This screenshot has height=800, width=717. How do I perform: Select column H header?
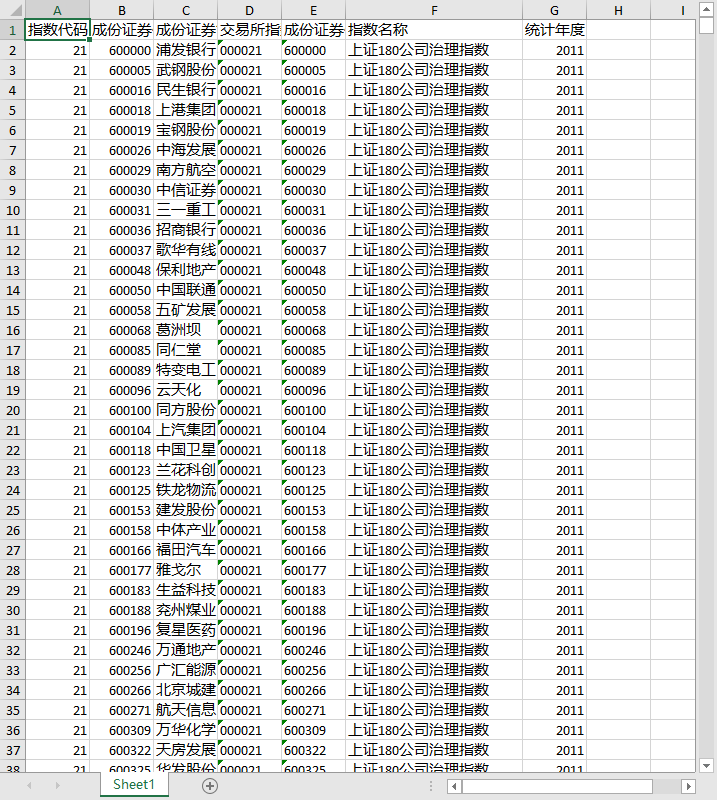618,10
